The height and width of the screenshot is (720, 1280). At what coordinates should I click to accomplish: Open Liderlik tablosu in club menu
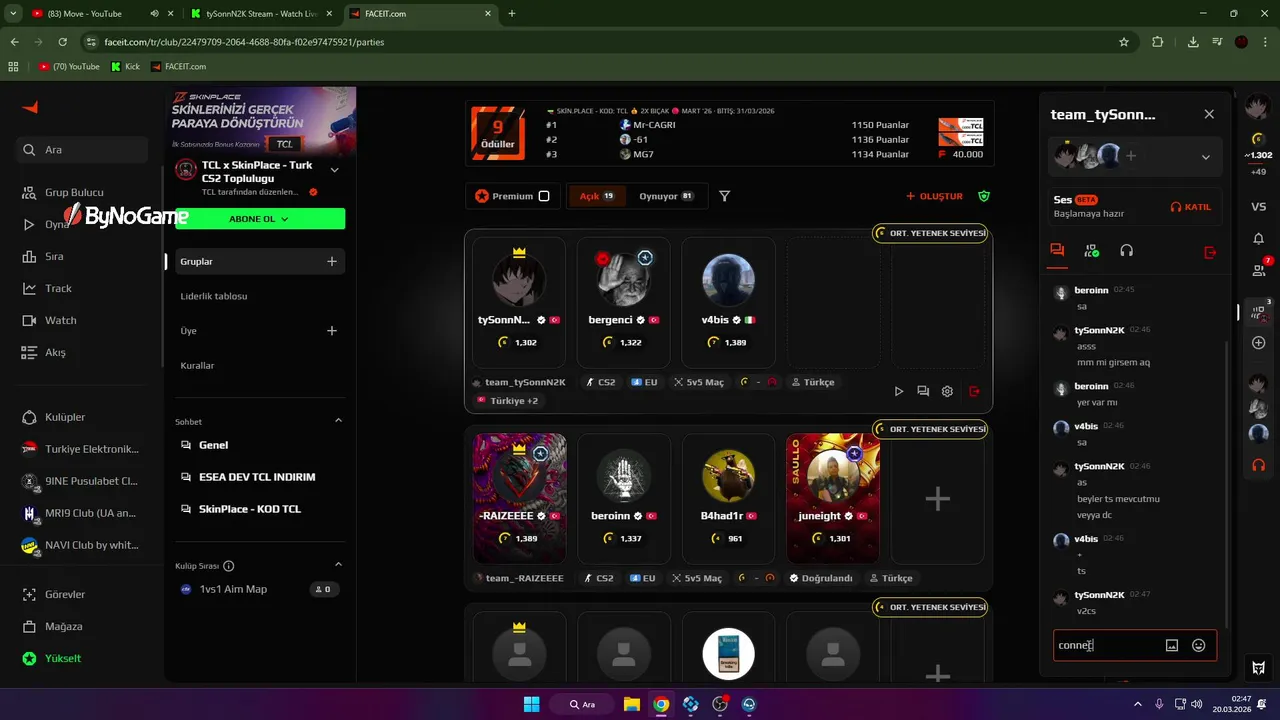point(214,296)
